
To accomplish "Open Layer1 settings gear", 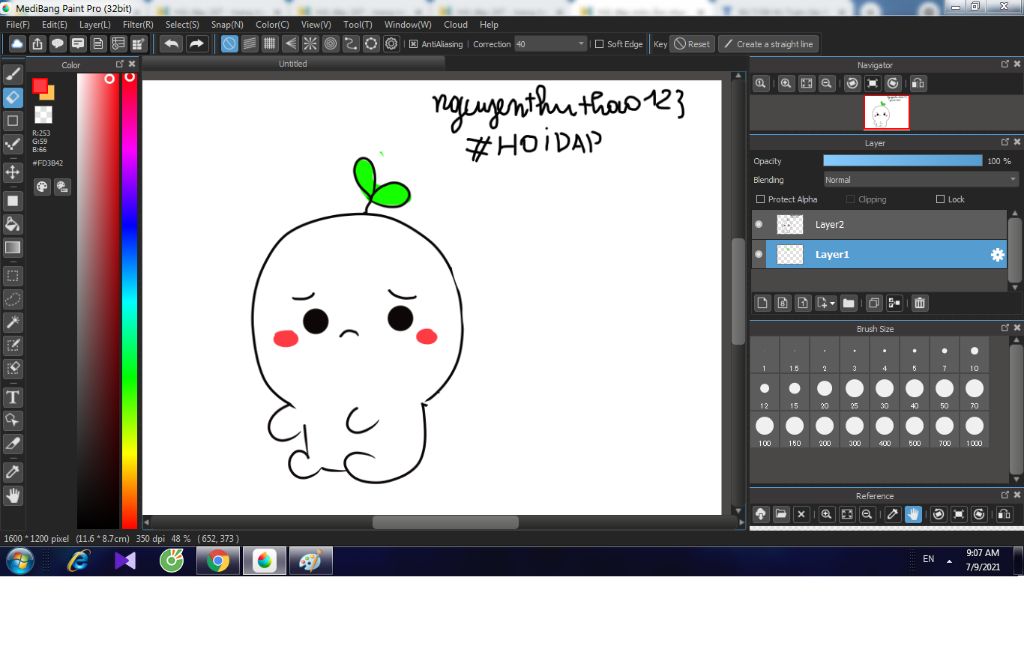I will 997,255.
